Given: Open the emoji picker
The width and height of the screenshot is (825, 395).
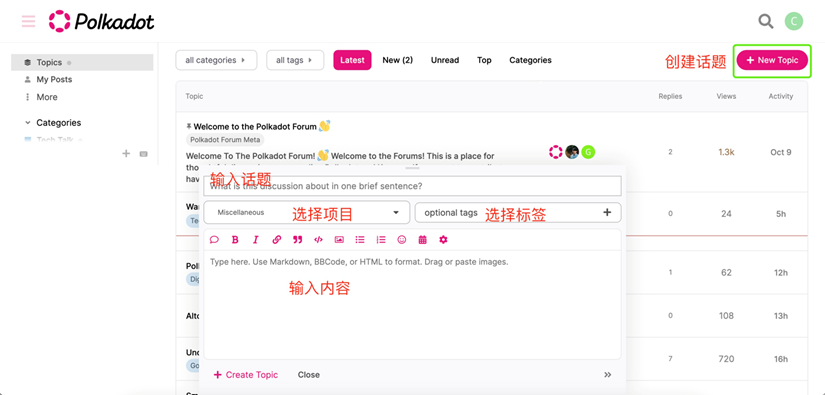Looking at the screenshot, I should pyautogui.click(x=402, y=240).
